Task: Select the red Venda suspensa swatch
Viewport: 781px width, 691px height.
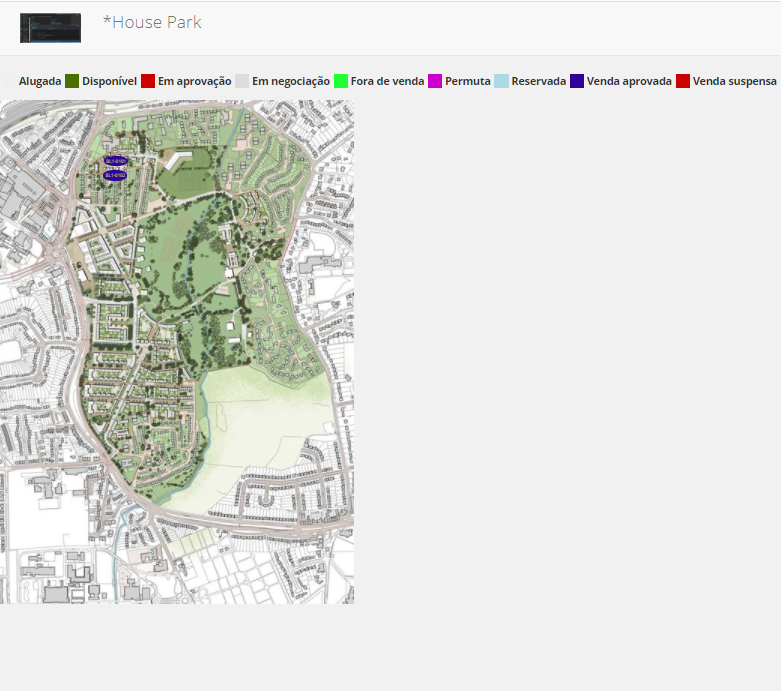Action: point(683,81)
